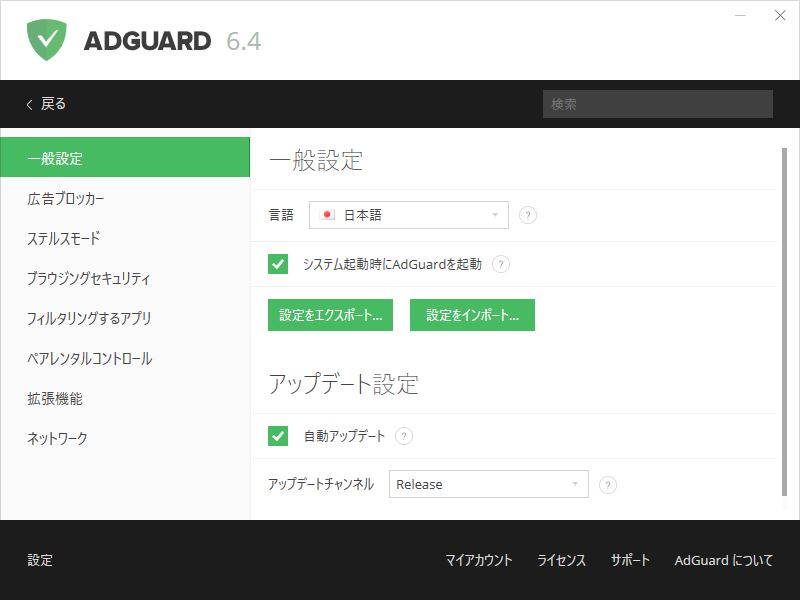Open ネットワーク settings section
The height and width of the screenshot is (600, 800).
point(125,438)
